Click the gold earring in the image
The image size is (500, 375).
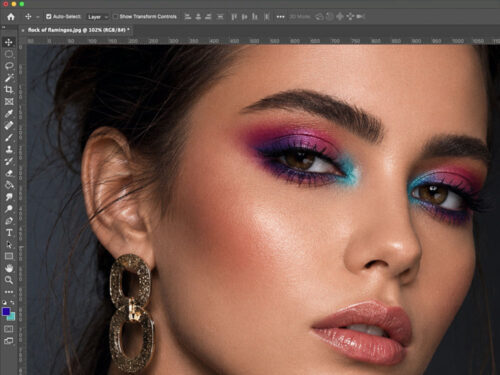[132, 313]
